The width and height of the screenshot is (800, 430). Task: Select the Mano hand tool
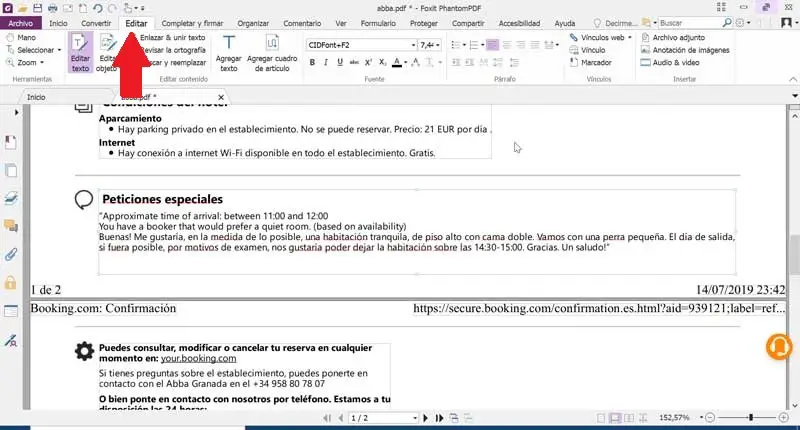pos(21,38)
